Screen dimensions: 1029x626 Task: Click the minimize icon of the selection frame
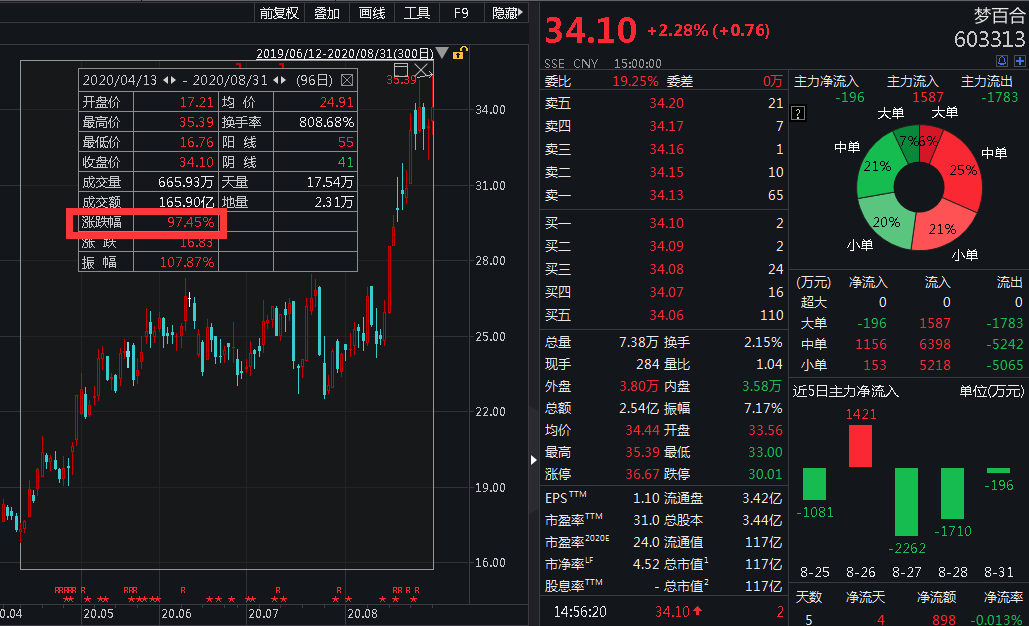(401, 70)
